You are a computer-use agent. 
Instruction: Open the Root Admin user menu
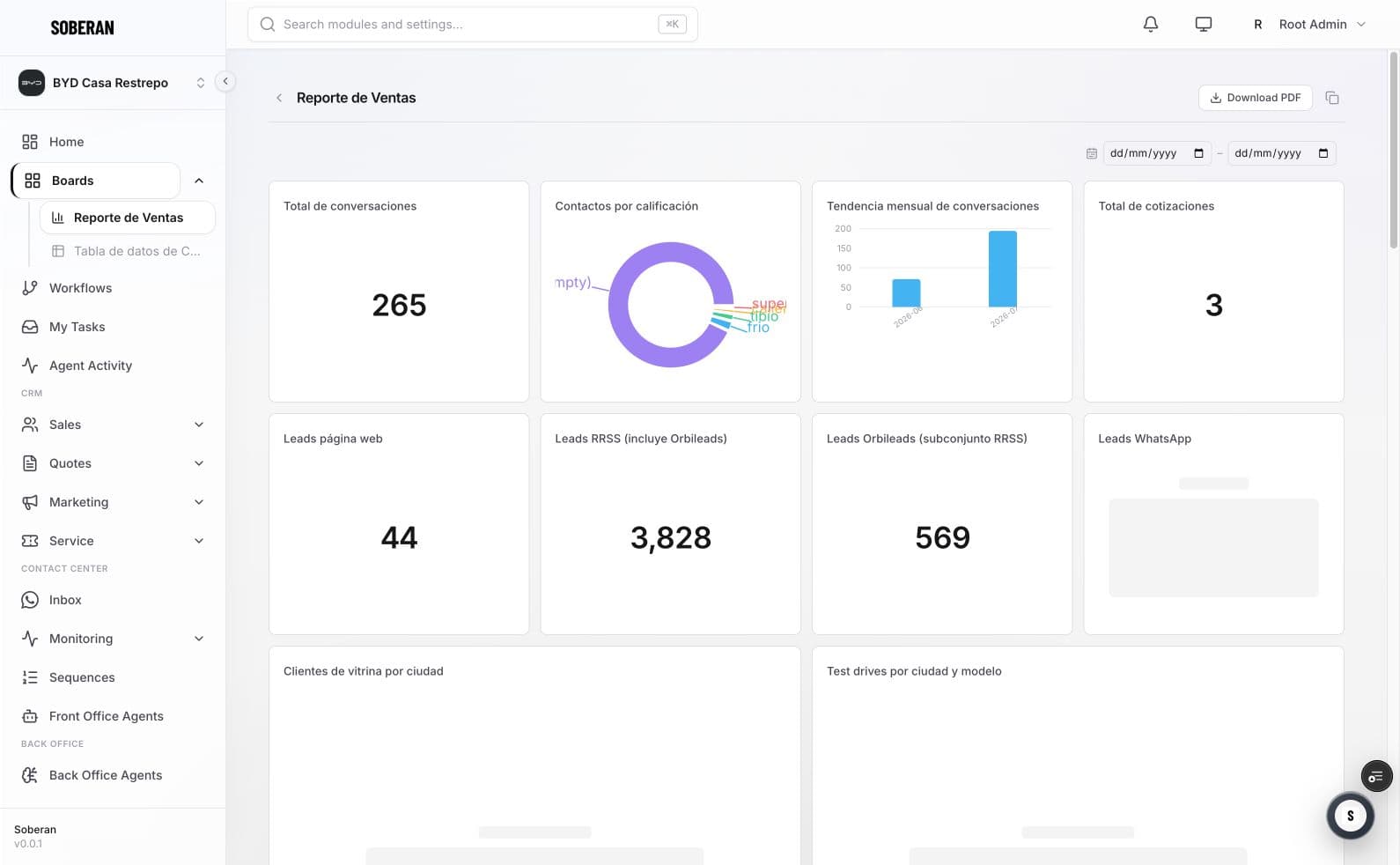1308,25
